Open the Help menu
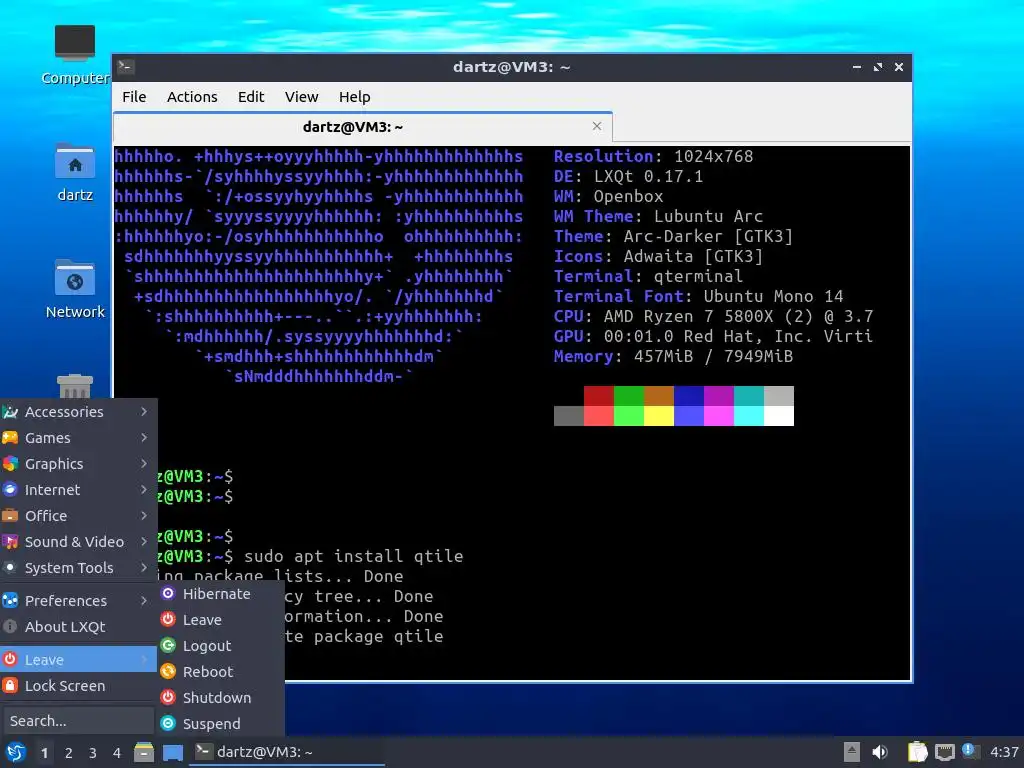 coord(355,97)
